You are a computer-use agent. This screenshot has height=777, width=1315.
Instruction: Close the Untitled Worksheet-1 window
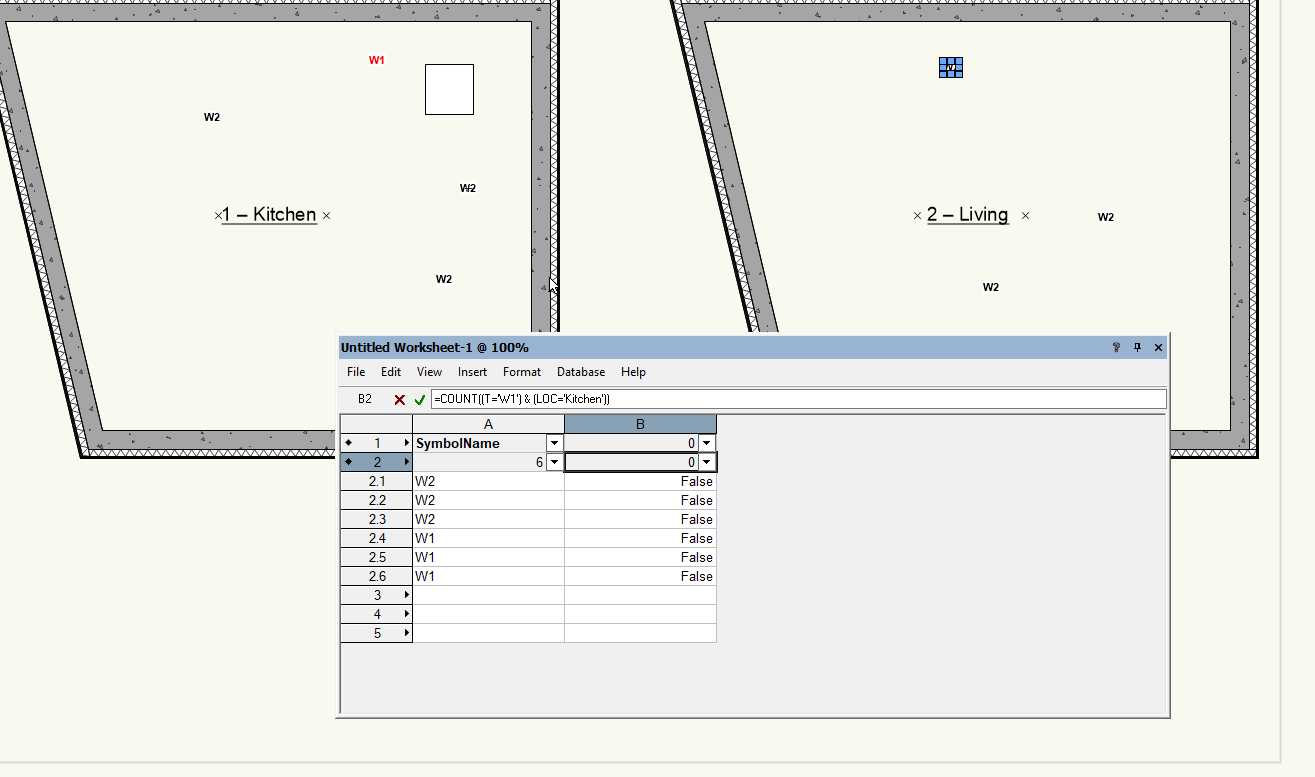pyautogui.click(x=1159, y=348)
